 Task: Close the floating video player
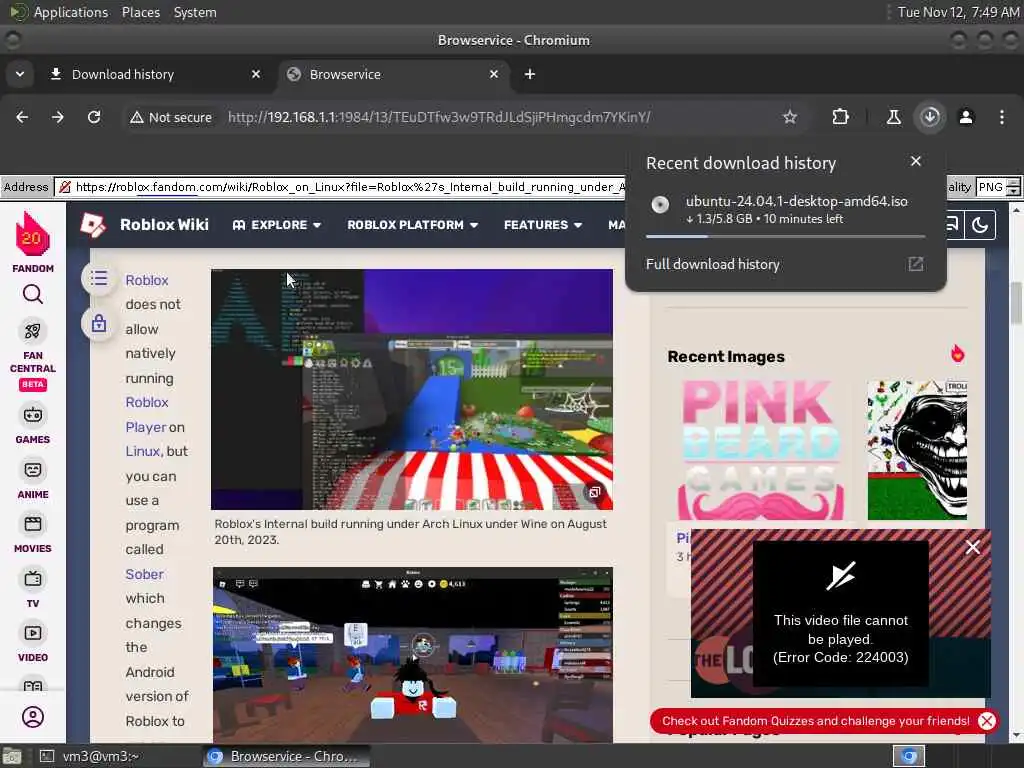click(972, 547)
